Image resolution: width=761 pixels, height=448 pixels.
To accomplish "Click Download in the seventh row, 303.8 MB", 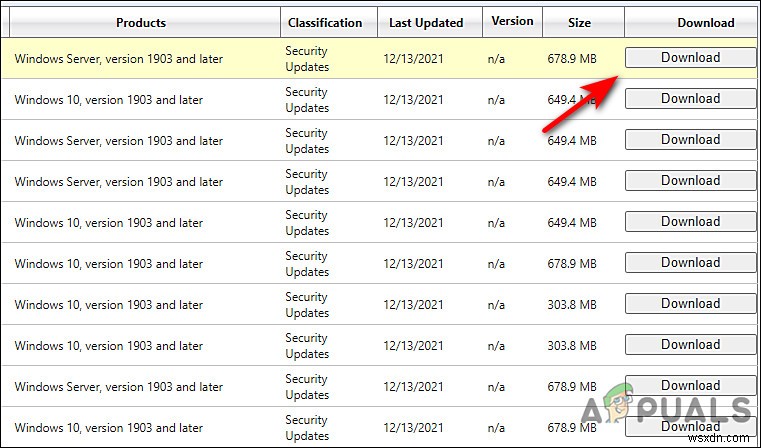I will click(x=690, y=303).
